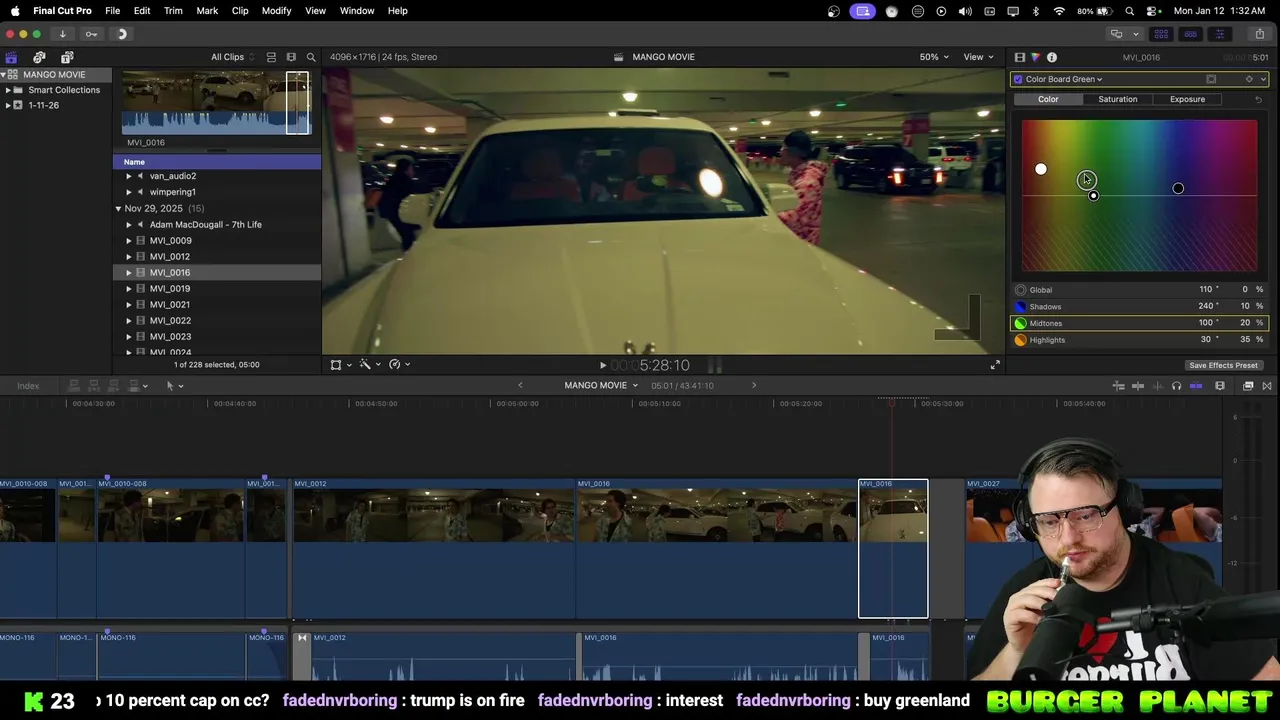
Task: Open the Window menu
Action: 356,11
